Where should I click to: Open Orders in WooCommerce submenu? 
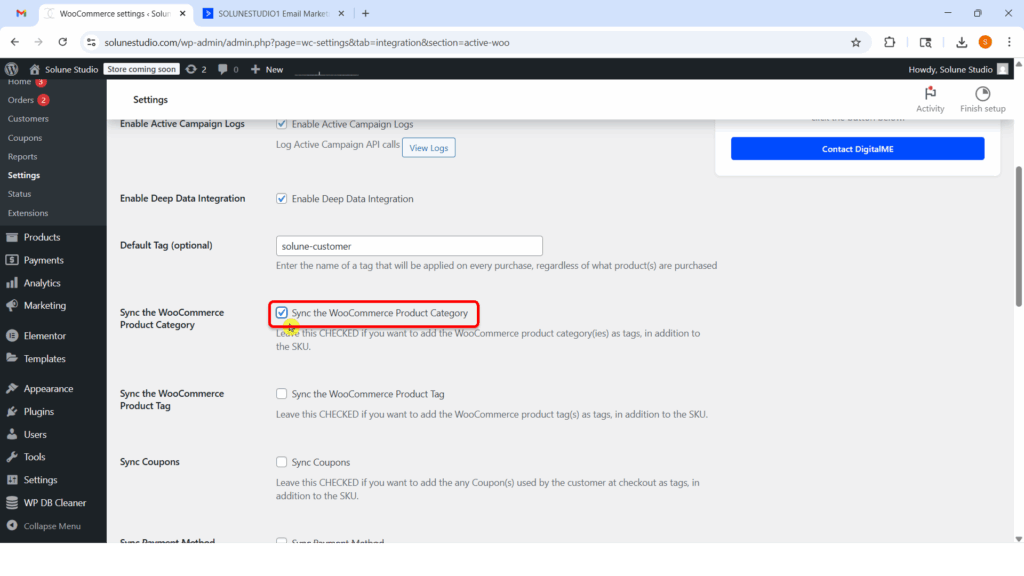[20, 100]
